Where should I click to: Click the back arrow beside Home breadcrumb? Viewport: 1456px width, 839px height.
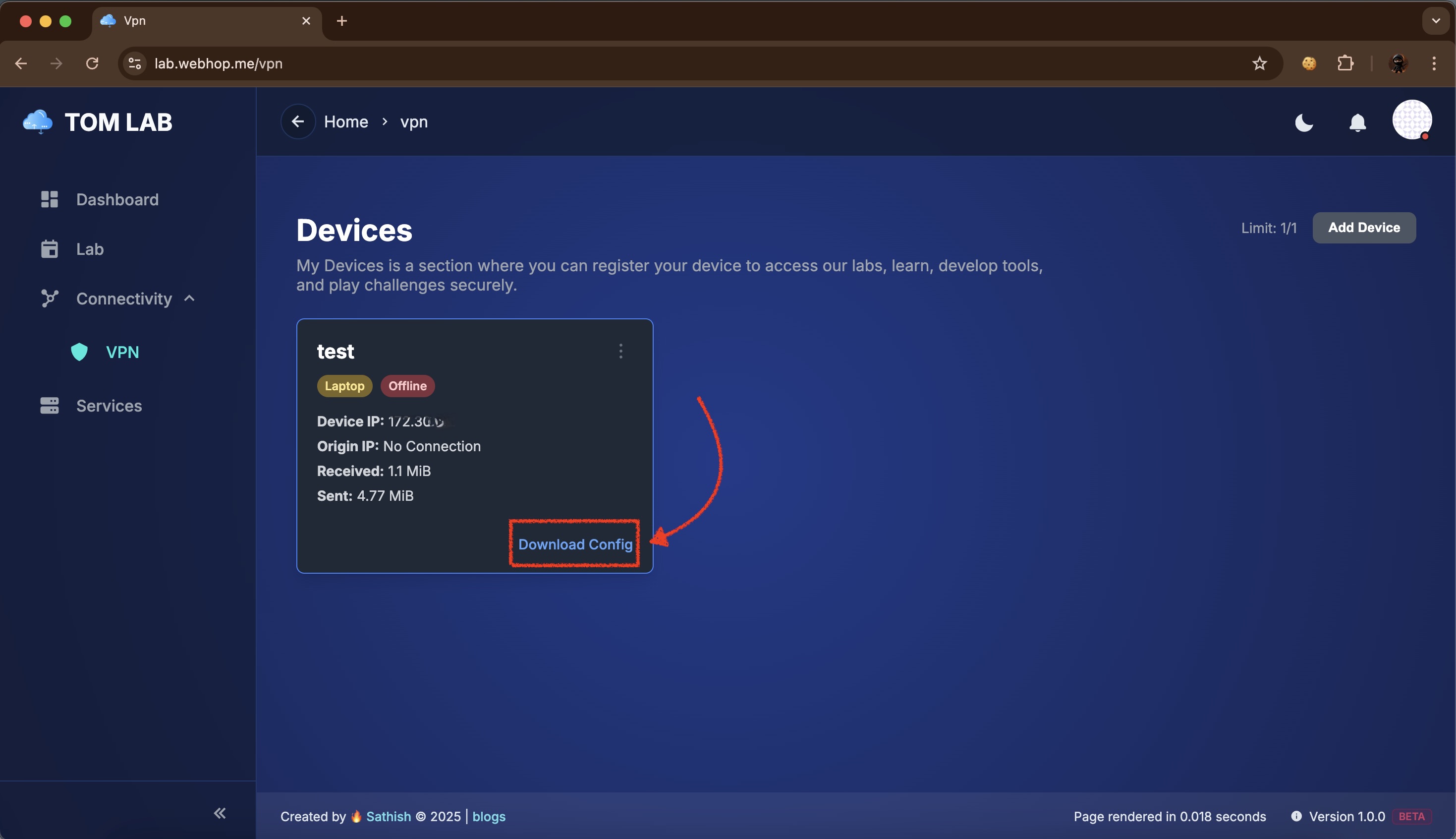pos(298,121)
